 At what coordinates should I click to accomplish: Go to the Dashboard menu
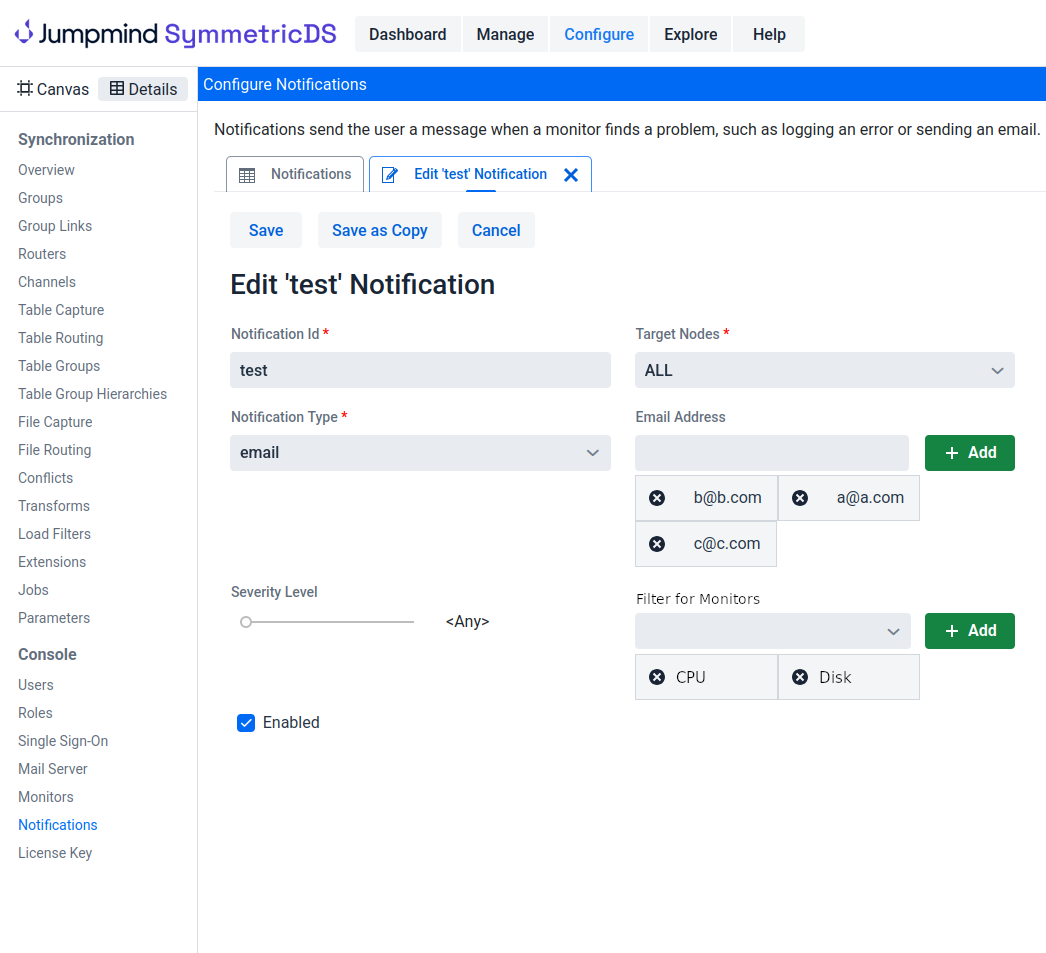click(x=407, y=34)
